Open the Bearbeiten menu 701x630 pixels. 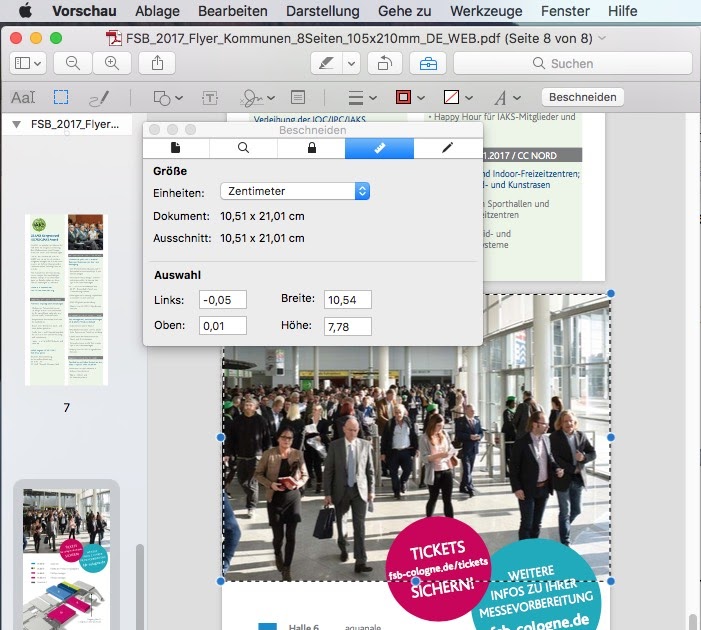[233, 11]
